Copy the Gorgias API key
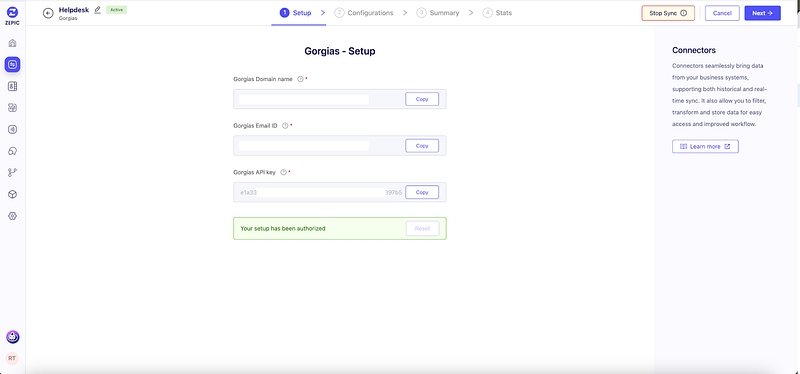The image size is (800, 374). (422, 192)
